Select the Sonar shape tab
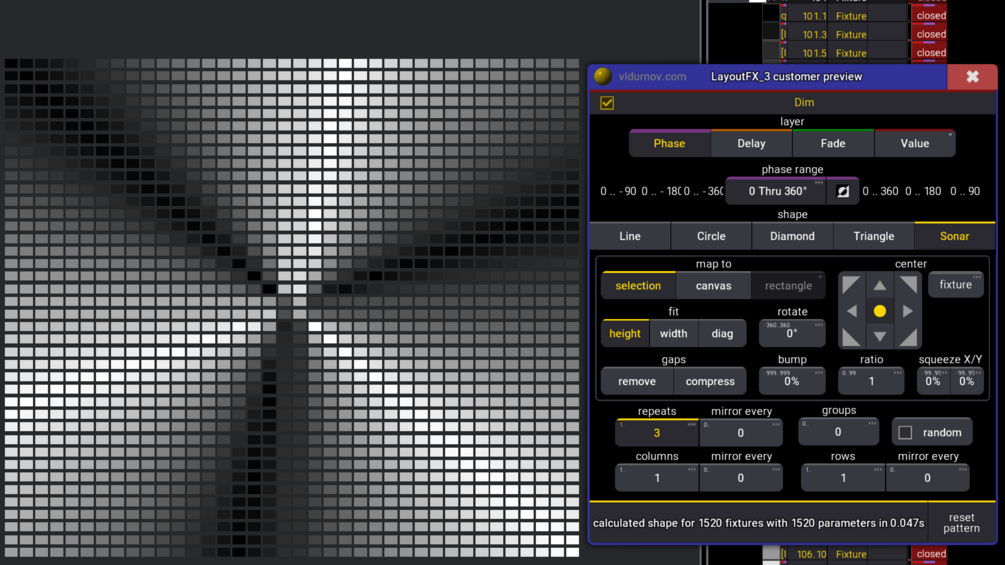The image size is (1005, 565). pos(954,236)
